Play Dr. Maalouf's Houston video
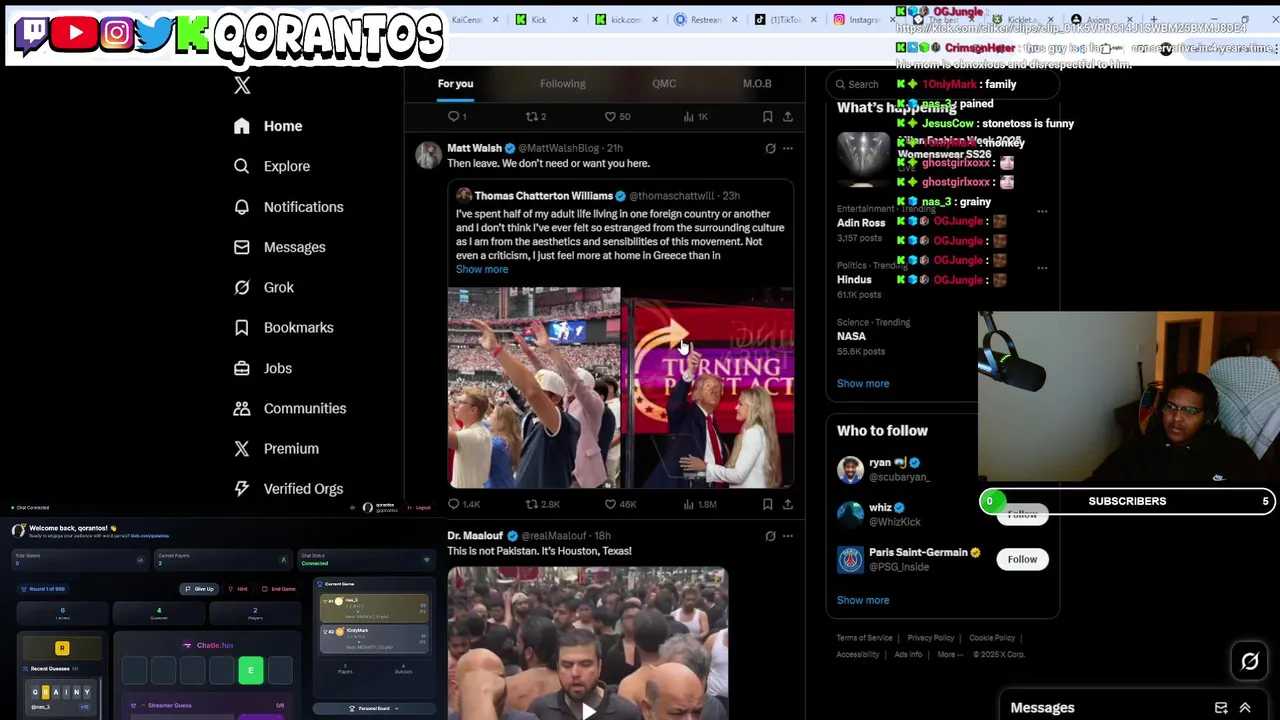The width and height of the screenshot is (1280, 720). [x=588, y=710]
